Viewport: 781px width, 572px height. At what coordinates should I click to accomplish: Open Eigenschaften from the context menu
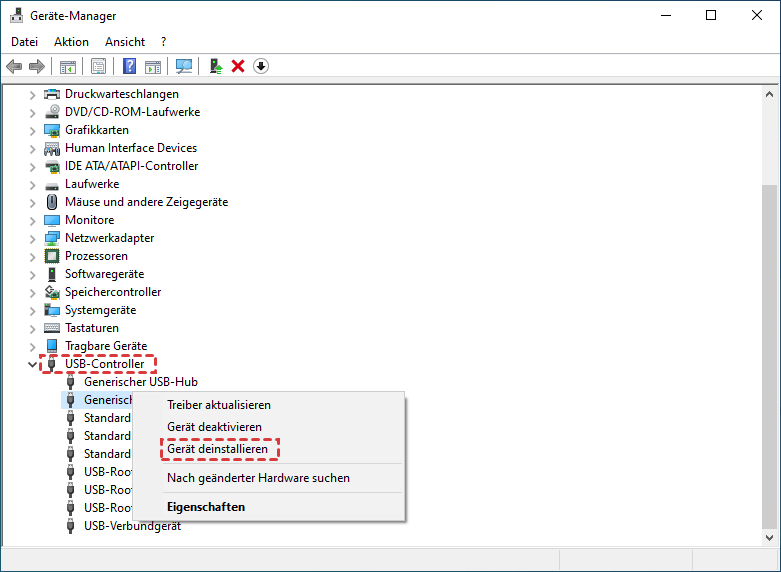pos(269,507)
